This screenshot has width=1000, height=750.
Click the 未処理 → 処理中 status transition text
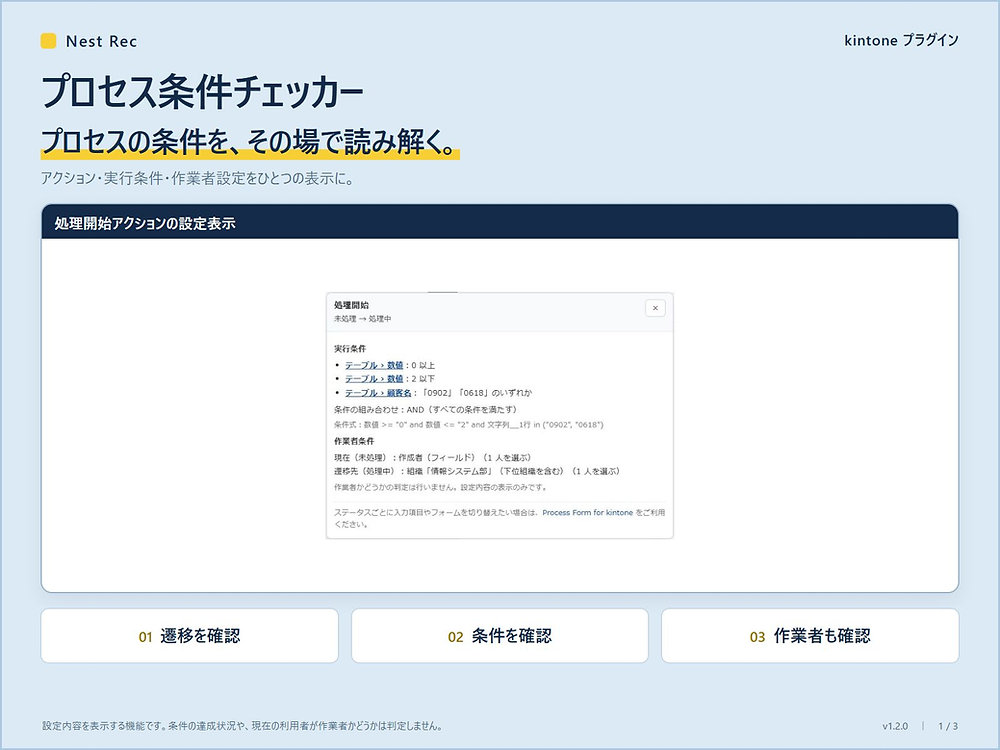click(x=362, y=318)
